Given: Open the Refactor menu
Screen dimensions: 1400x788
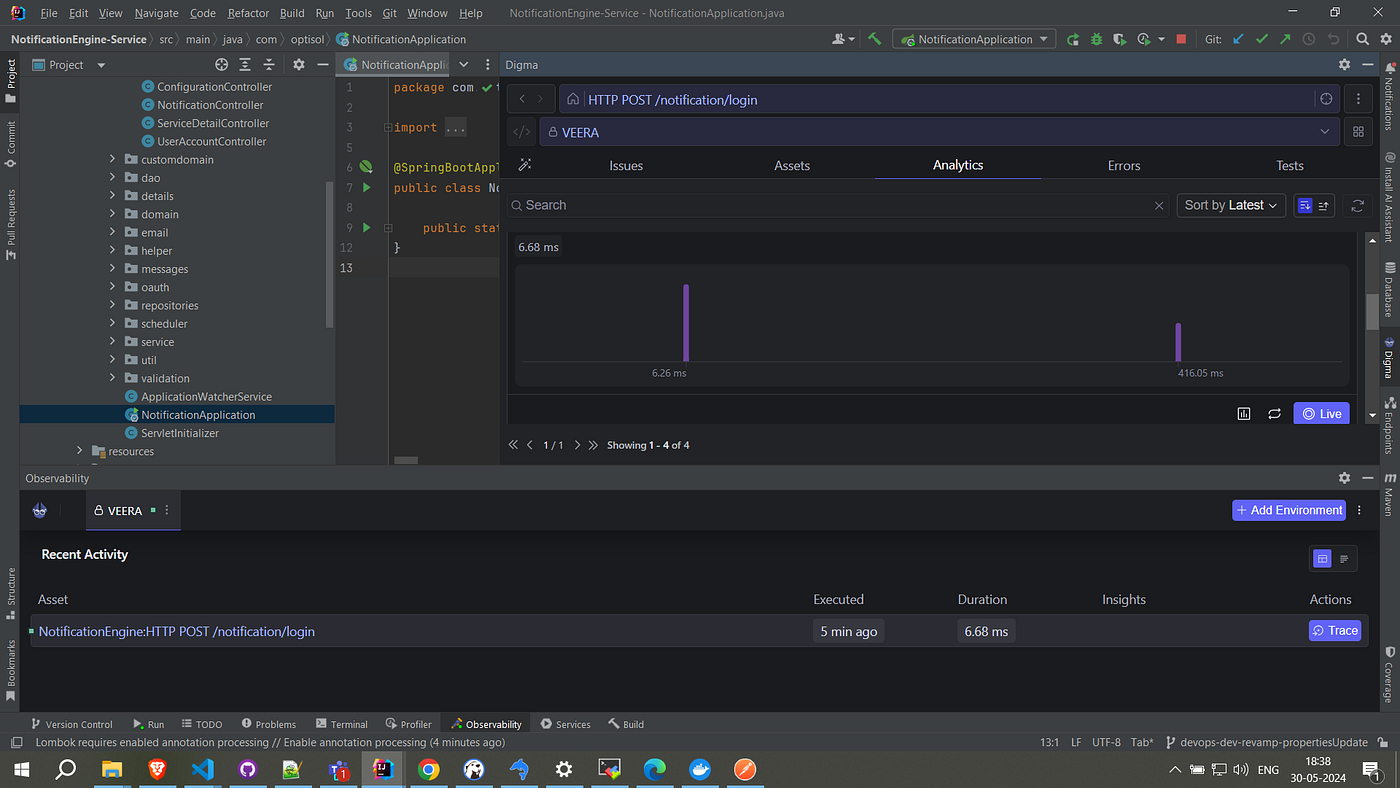Looking at the screenshot, I should pyautogui.click(x=248, y=13).
